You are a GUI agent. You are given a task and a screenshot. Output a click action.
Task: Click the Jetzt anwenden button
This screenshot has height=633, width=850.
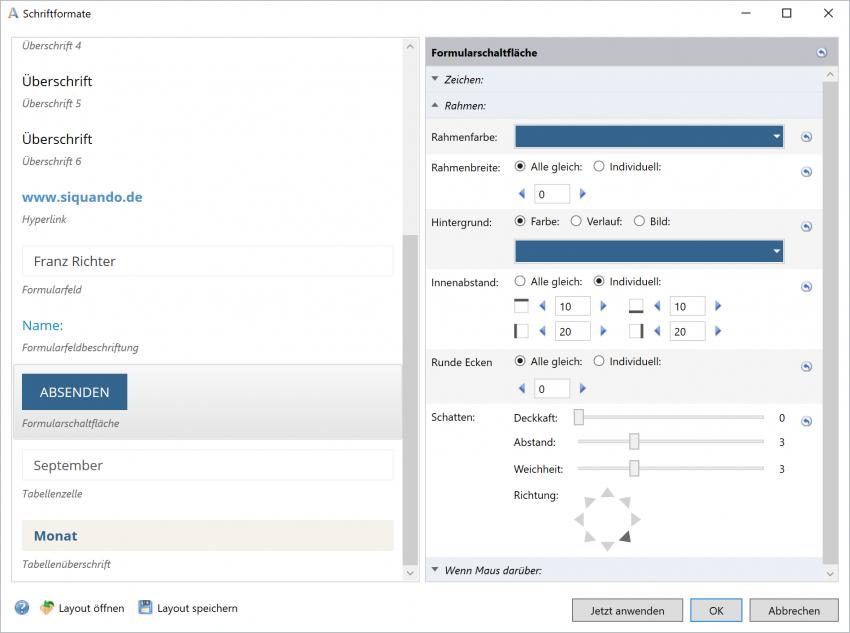[x=627, y=610]
